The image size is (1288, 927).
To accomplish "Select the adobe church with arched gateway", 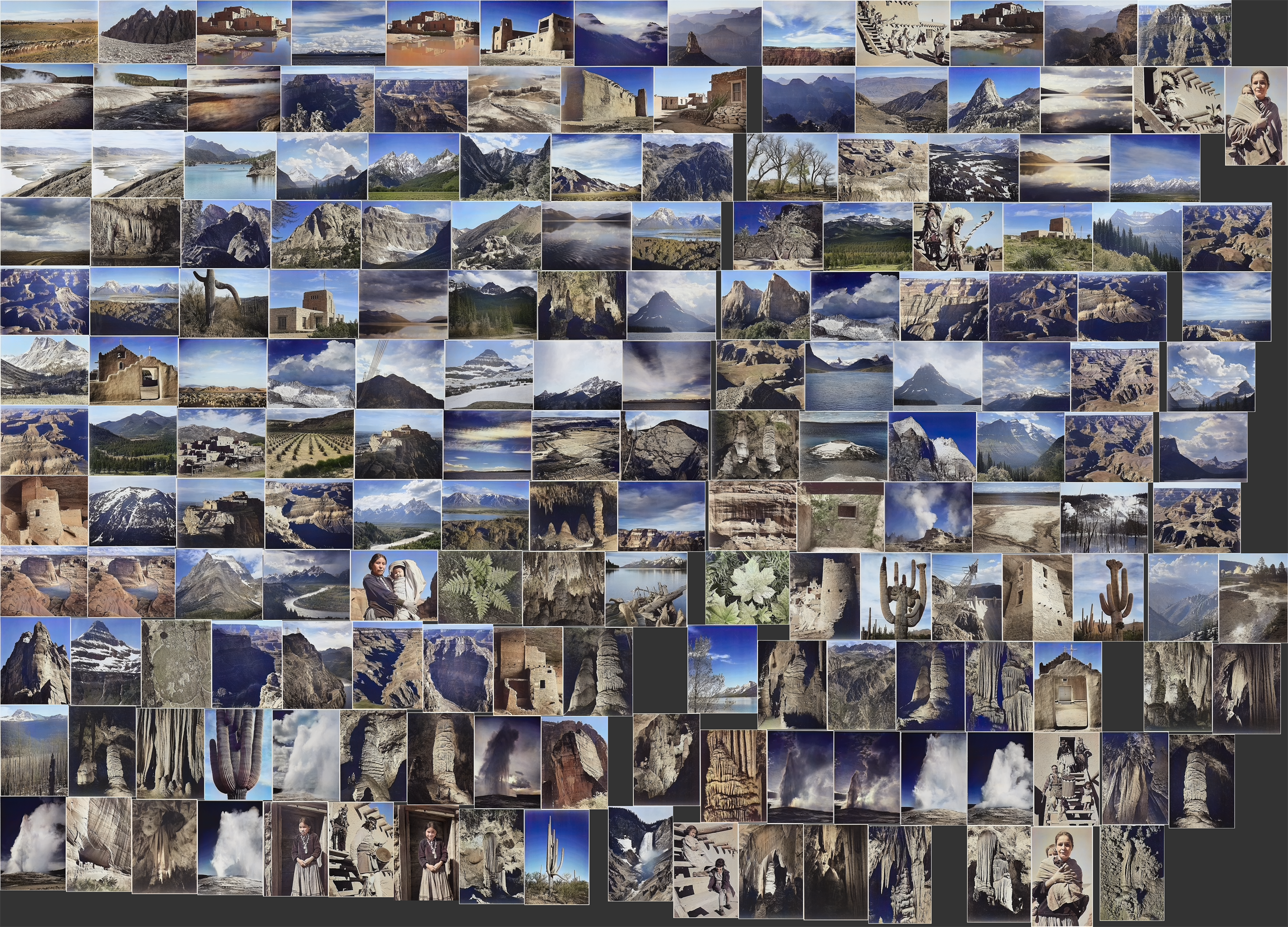I will tap(133, 371).
